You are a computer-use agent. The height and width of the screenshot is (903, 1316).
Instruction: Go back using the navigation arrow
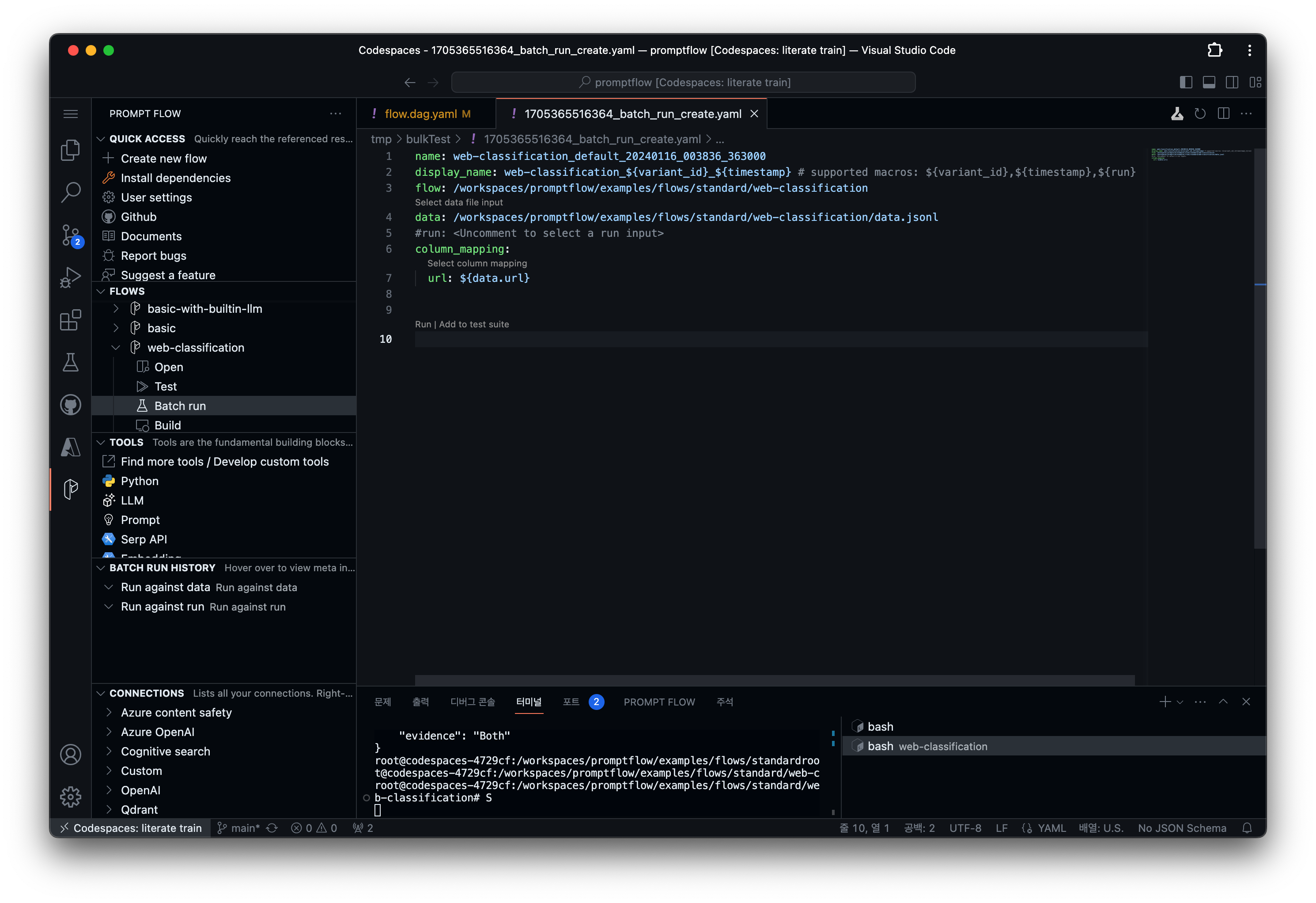tap(410, 83)
